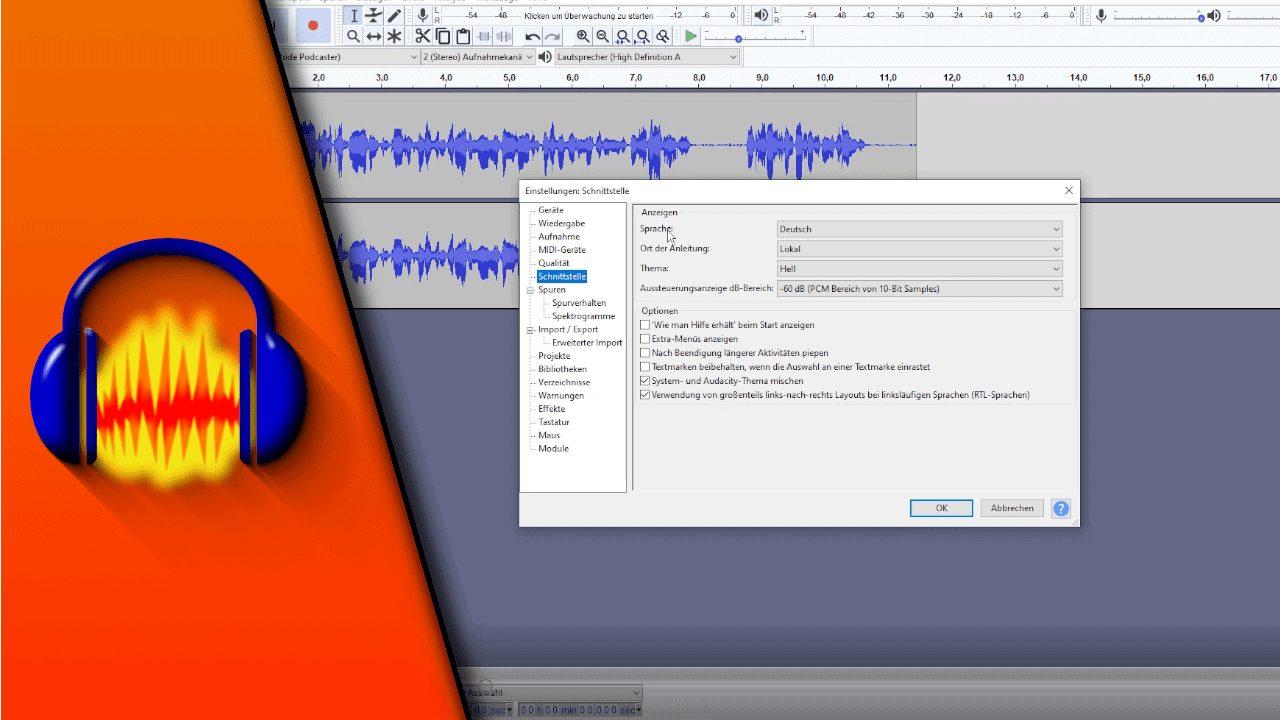This screenshot has width=1280, height=720.
Task: Click speaker icon beside Lautsprecher device dropdown
Action: click(x=544, y=57)
